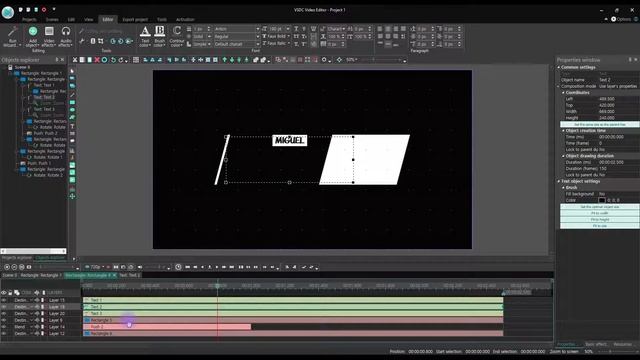Pin the Properties window

click(630, 60)
